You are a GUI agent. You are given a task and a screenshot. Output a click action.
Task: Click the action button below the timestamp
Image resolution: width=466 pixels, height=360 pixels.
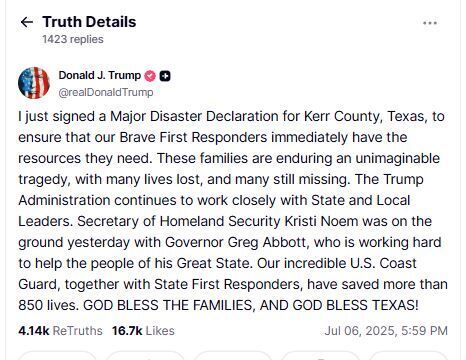[408, 355]
